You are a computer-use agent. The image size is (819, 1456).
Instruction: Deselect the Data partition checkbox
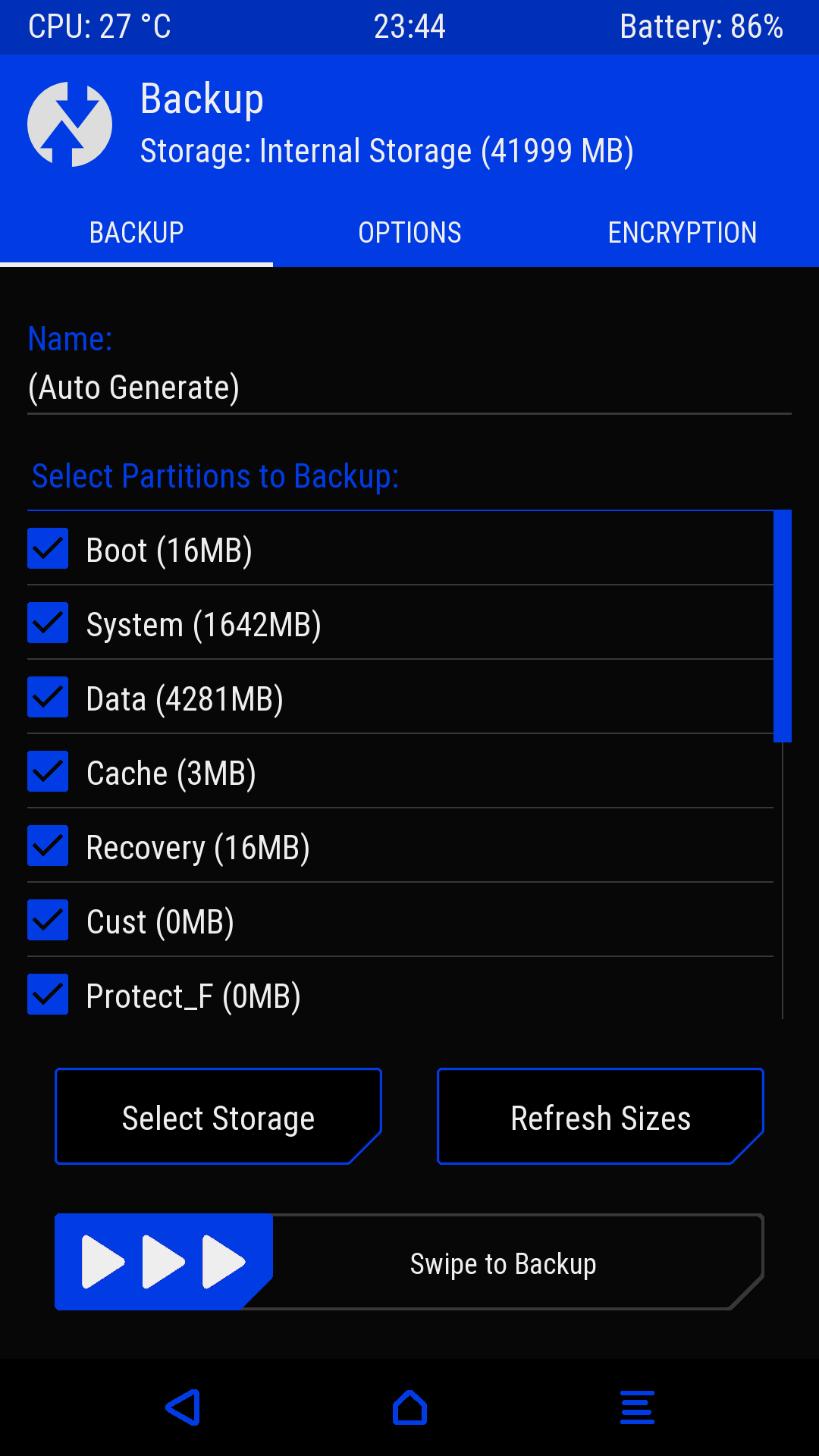tap(48, 698)
